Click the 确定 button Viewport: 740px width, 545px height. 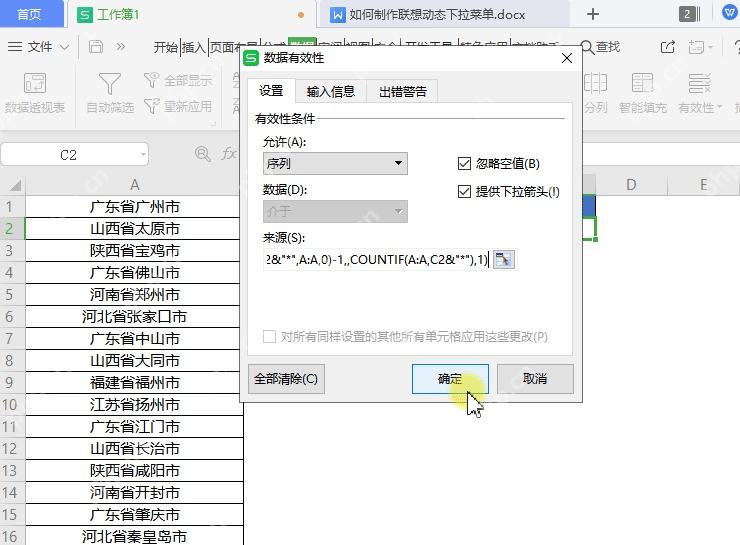pos(450,379)
